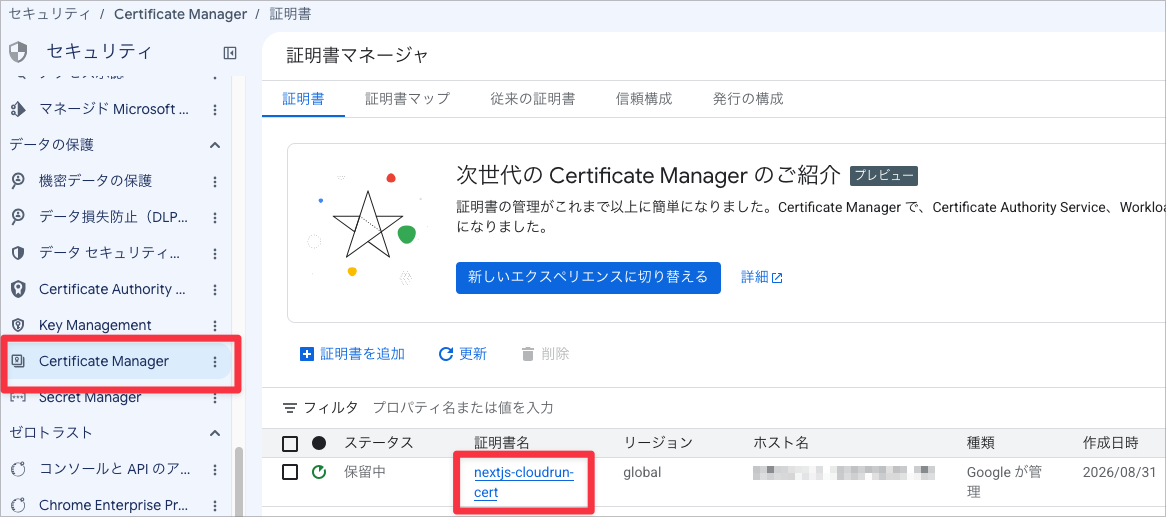Click the green pending status icon in row
This screenshot has width=1166, height=517.
click(x=318, y=472)
